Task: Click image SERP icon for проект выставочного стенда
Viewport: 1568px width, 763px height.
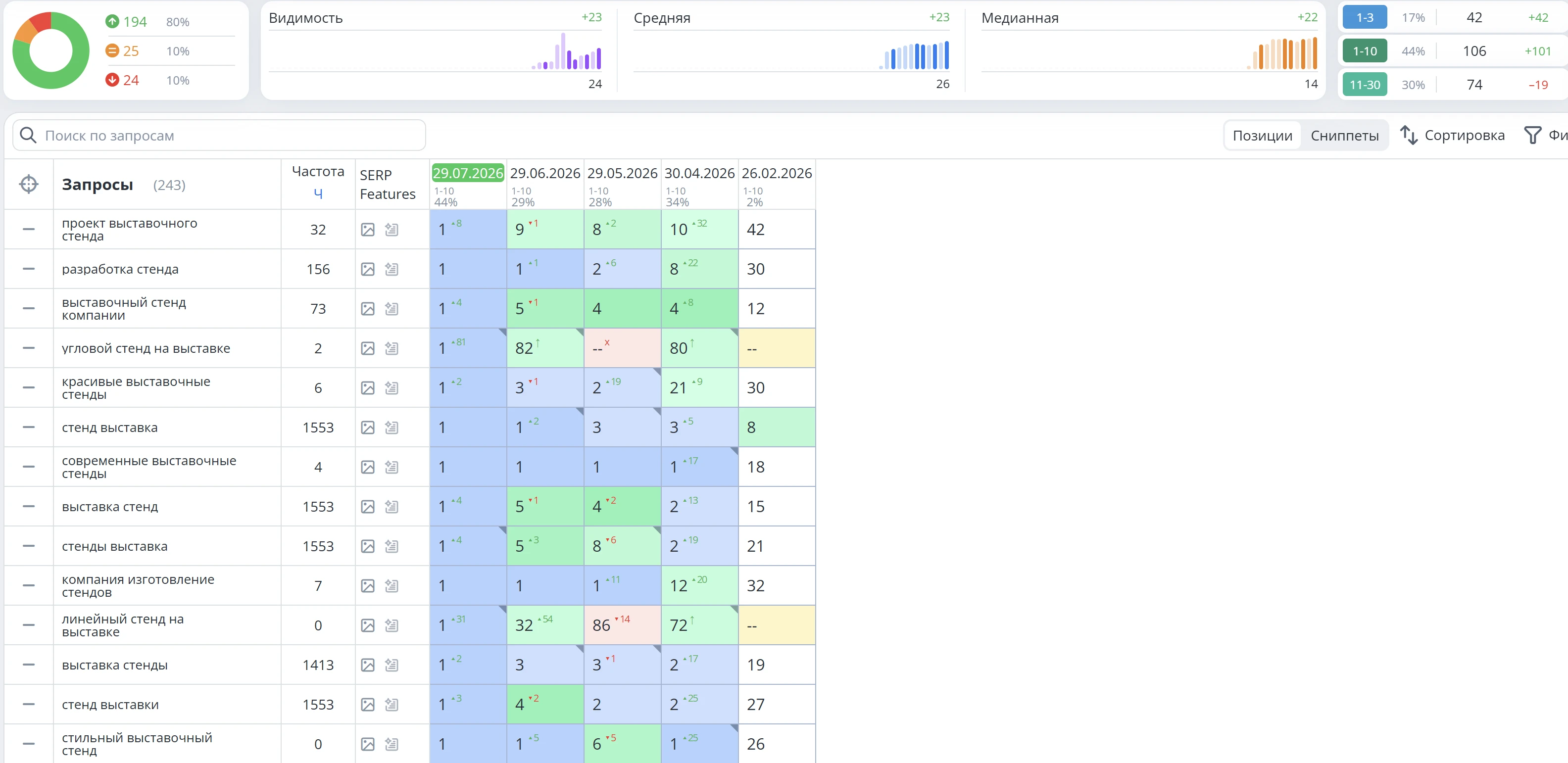Action: pyautogui.click(x=368, y=230)
